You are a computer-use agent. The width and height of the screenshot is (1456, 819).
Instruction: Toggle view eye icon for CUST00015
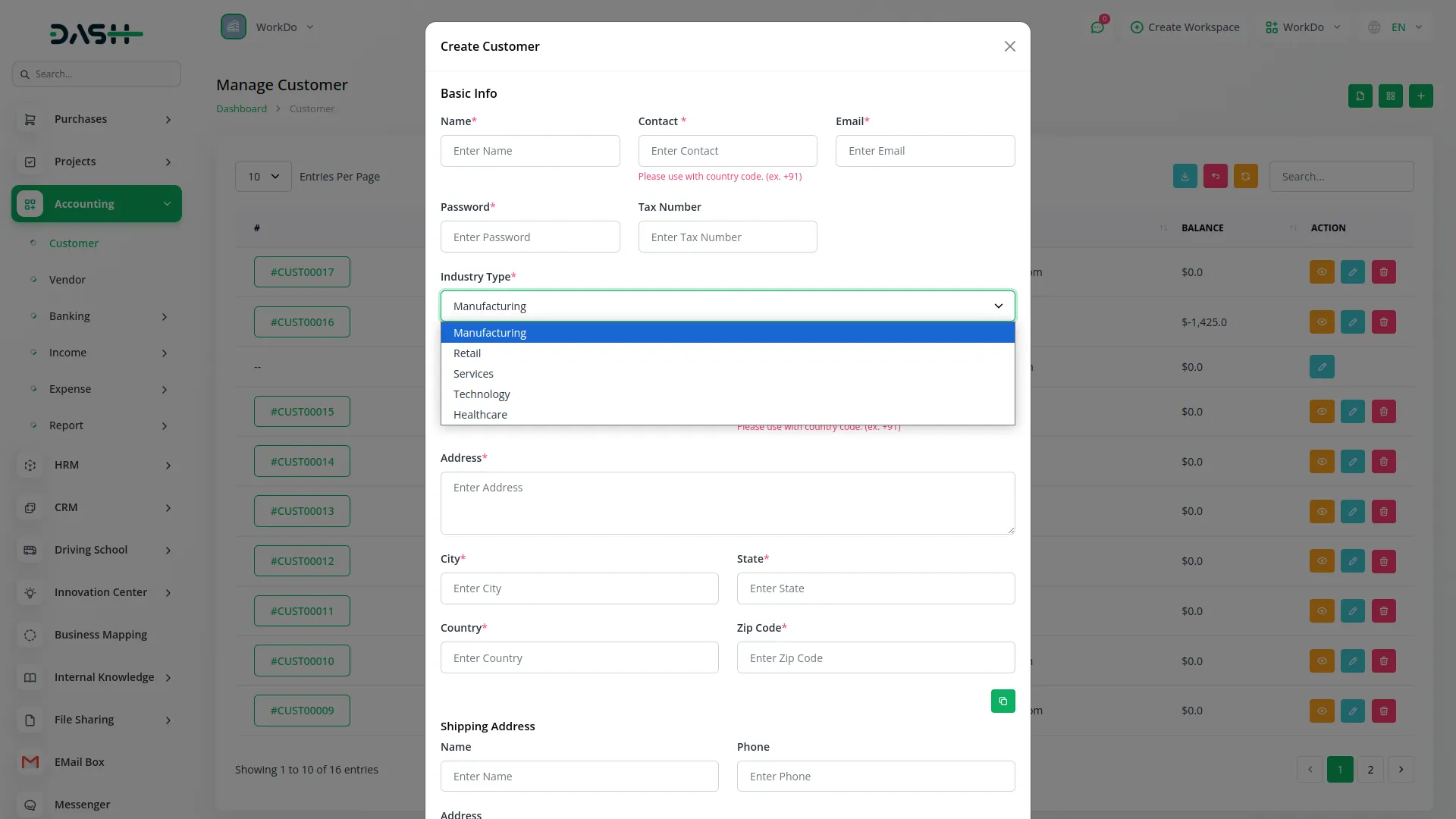click(x=1321, y=412)
